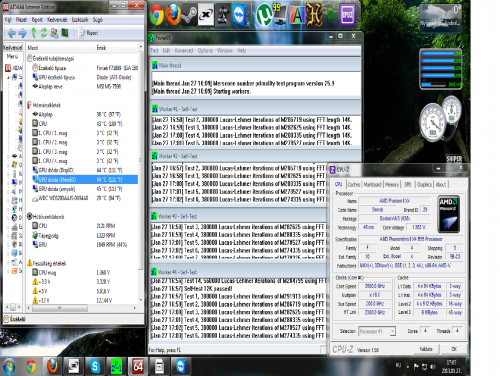The height and width of the screenshot is (376, 500).
Task: Open Prime95 Window menu
Action: coord(224,51)
